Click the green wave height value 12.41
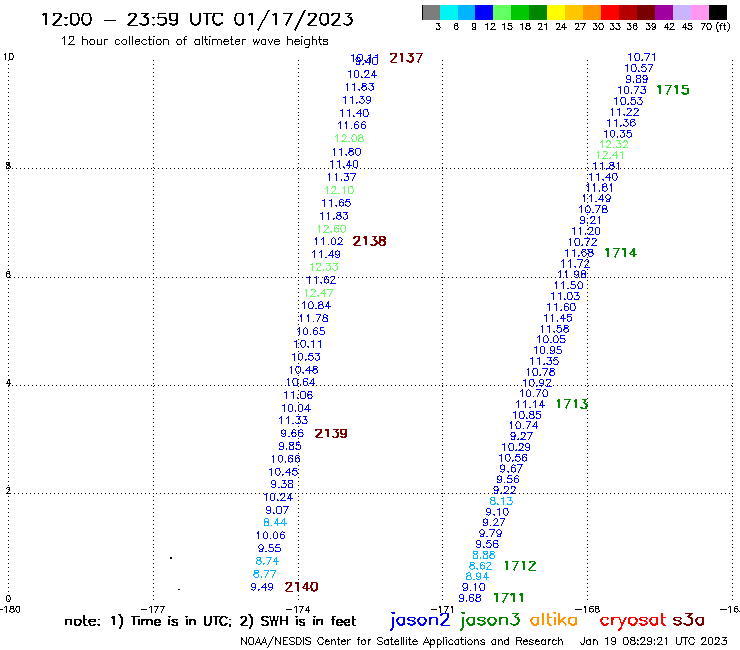Image resolution: width=740 pixels, height=650 pixels. 610,155
